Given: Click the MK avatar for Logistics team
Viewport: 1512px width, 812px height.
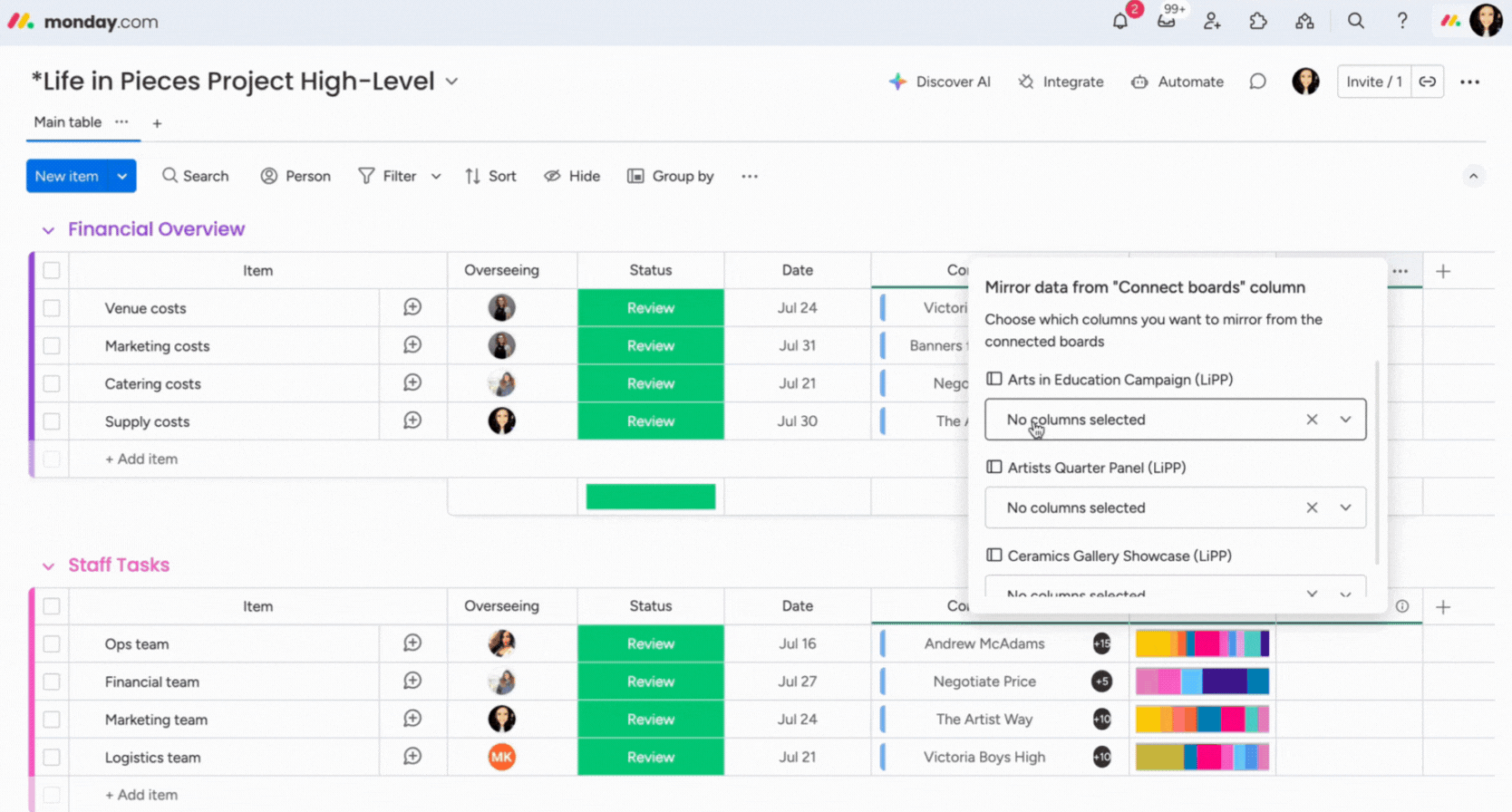Looking at the screenshot, I should click(x=501, y=757).
